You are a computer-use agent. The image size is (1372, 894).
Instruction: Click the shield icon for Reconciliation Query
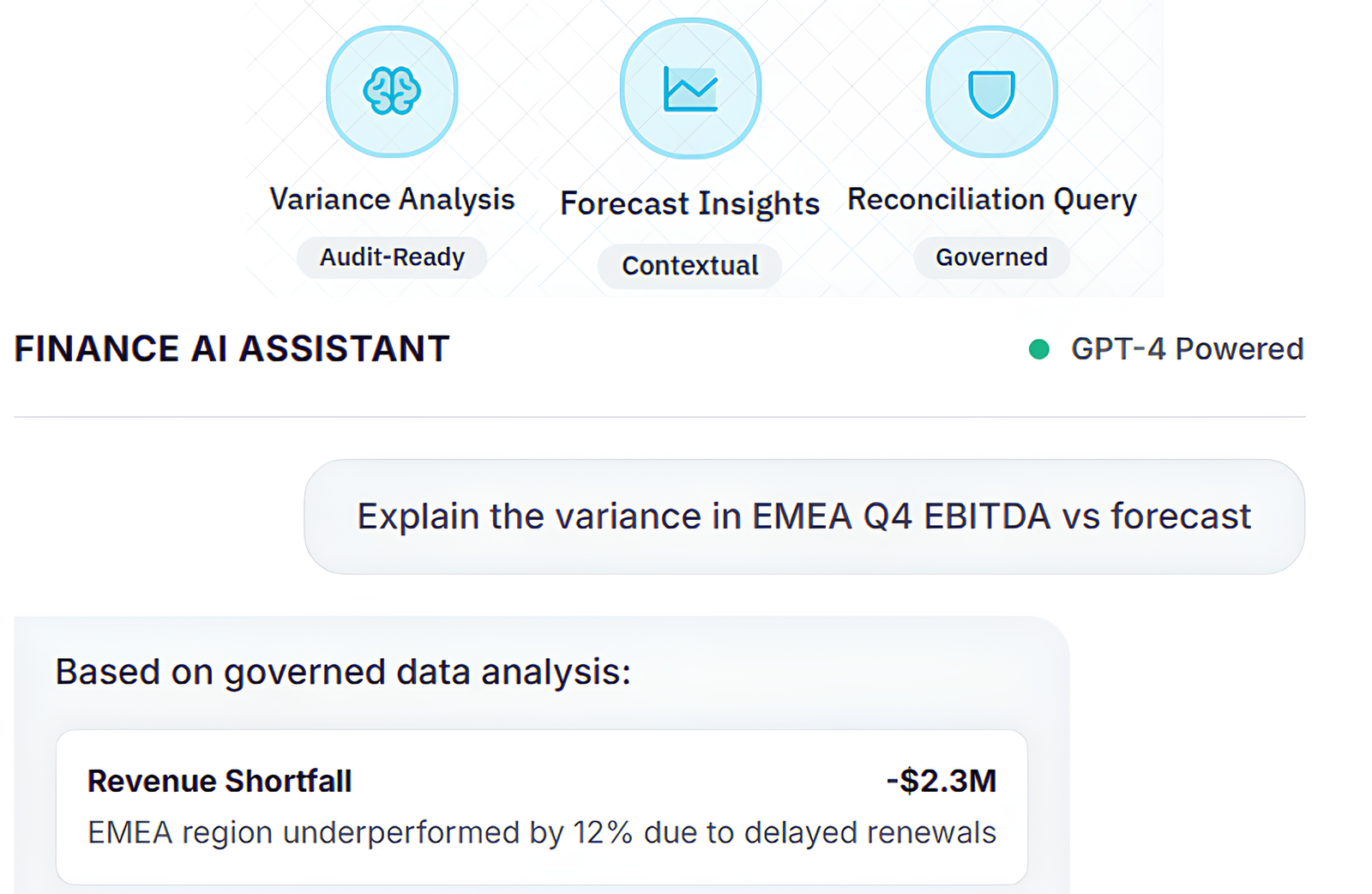991,92
